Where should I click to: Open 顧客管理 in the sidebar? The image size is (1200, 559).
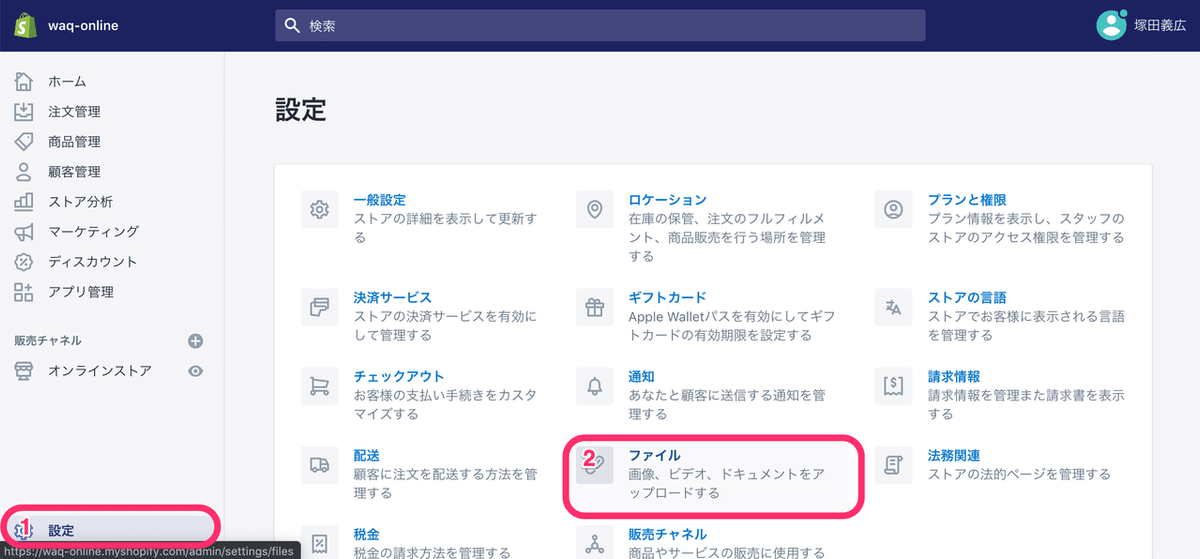click(74, 171)
